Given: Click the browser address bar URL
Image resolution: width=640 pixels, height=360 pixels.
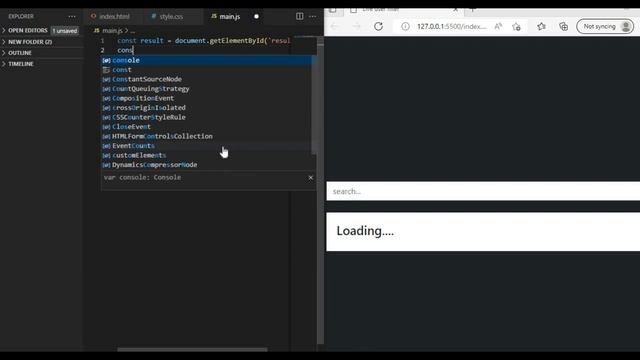Looking at the screenshot, I should [x=451, y=27].
